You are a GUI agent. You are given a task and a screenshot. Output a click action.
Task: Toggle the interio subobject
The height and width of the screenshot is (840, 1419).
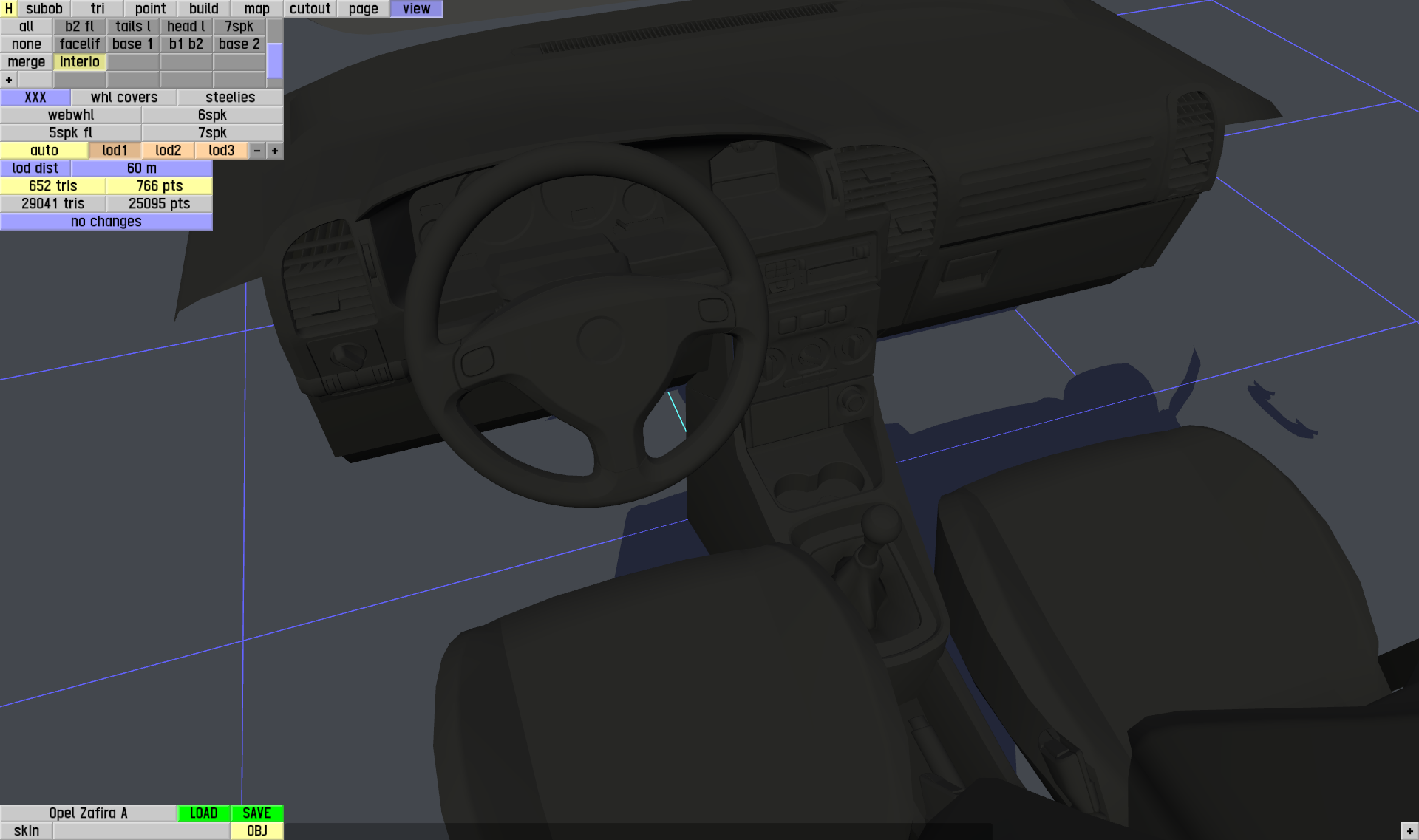click(x=80, y=62)
